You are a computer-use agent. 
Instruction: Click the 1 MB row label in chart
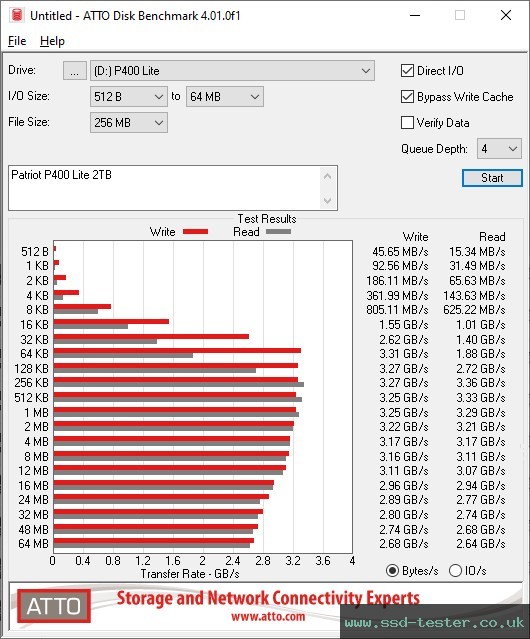pyautogui.click(x=37, y=413)
